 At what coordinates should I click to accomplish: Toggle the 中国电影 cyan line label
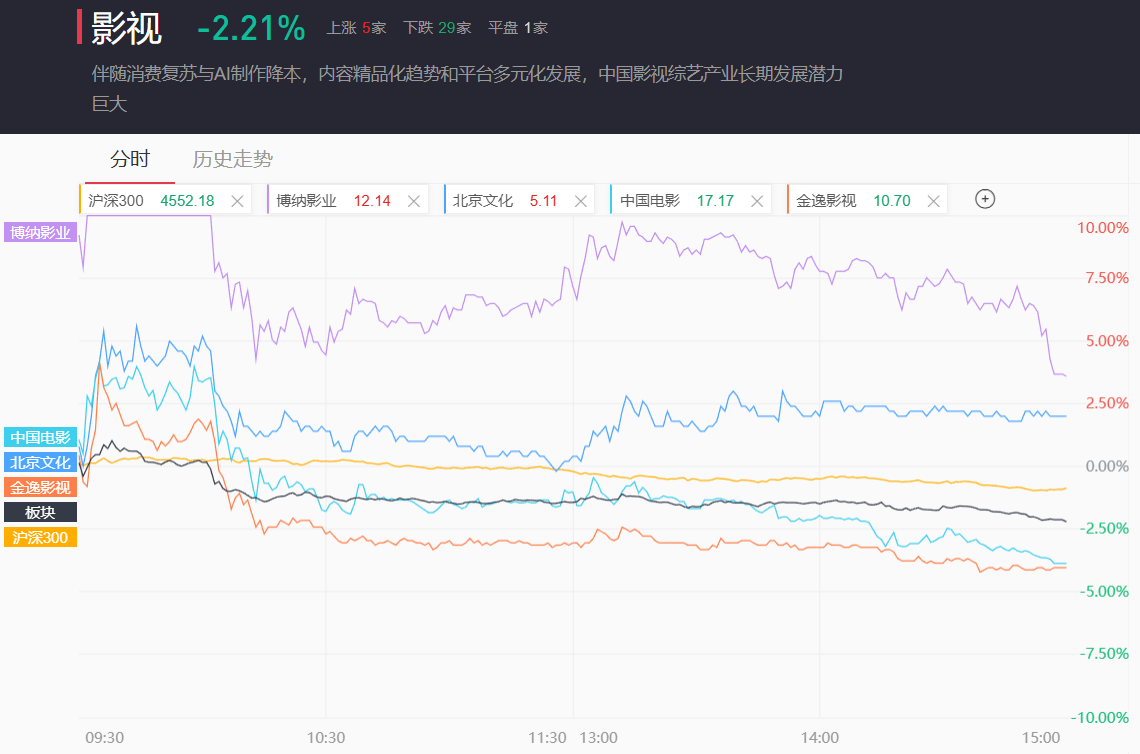(40, 438)
